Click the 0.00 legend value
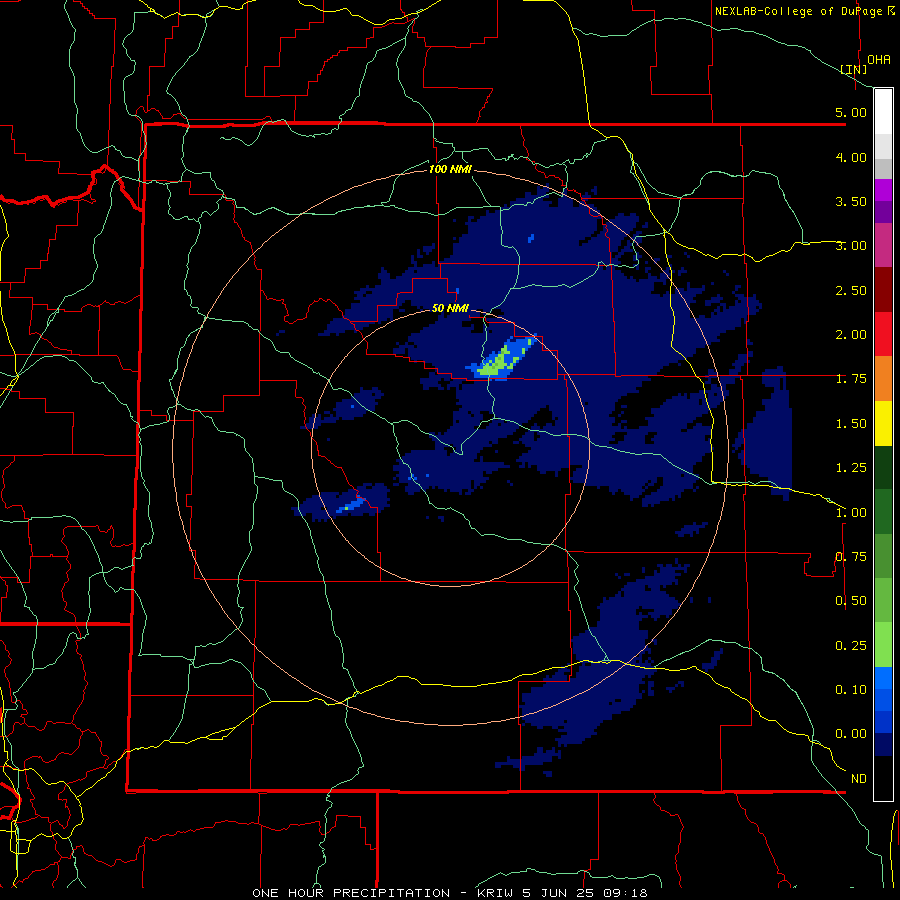The image size is (900, 900). tap(851, 734)
